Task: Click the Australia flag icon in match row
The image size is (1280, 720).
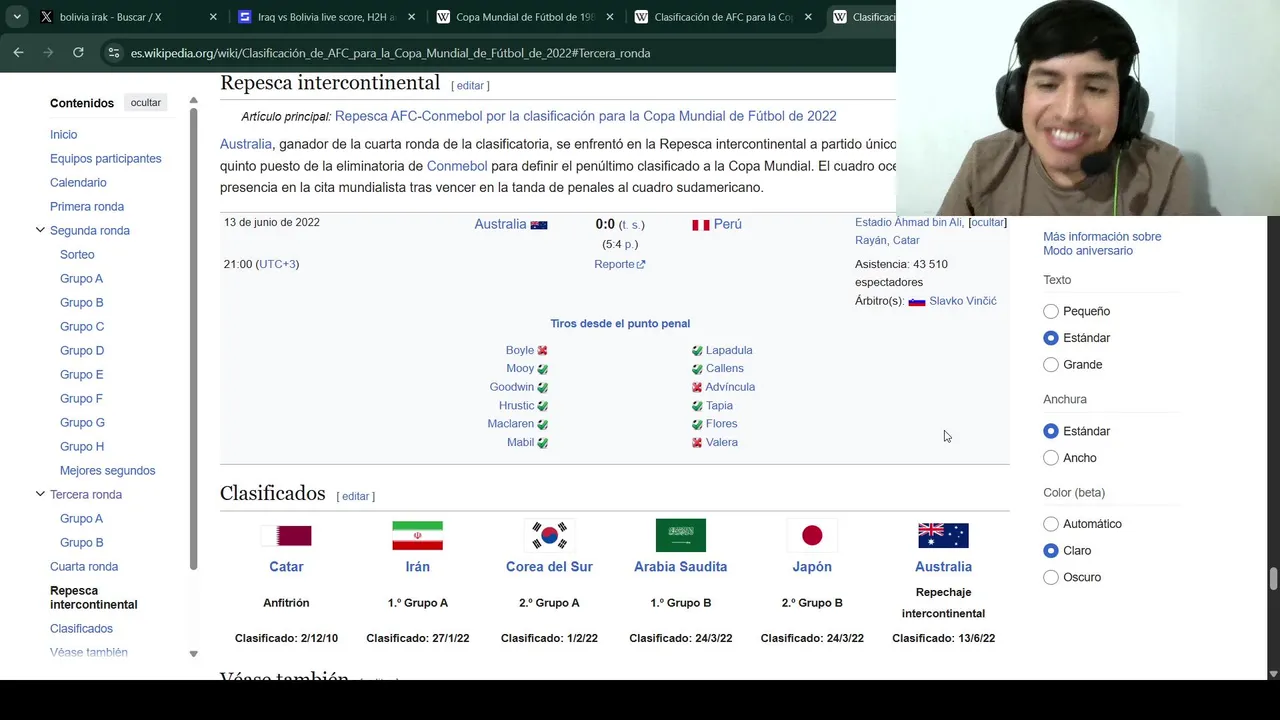Action: tap(539, 225)
